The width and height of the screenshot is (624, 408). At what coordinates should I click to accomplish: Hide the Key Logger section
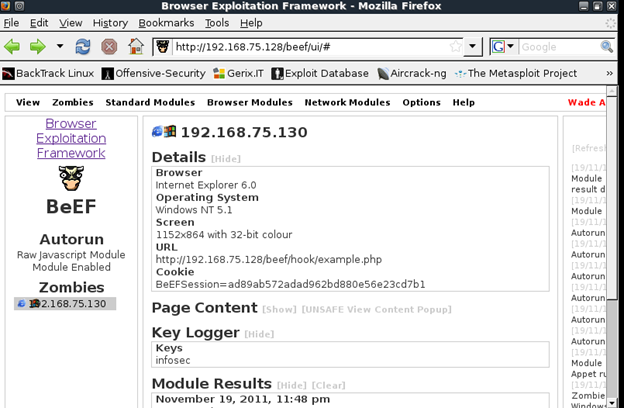coord(259,334)
